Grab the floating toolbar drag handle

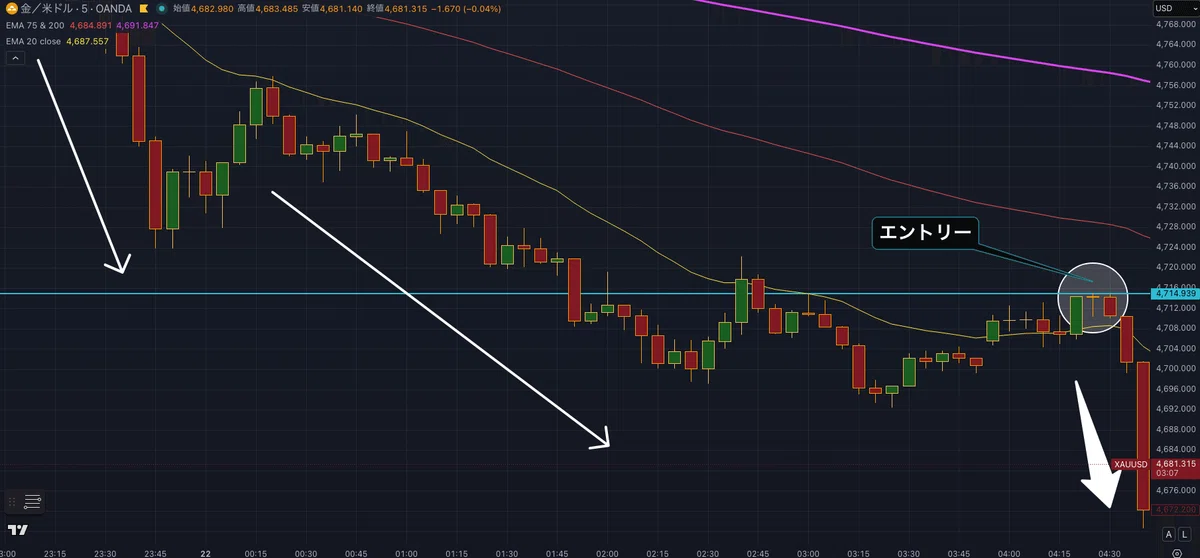tap(12, 501)
